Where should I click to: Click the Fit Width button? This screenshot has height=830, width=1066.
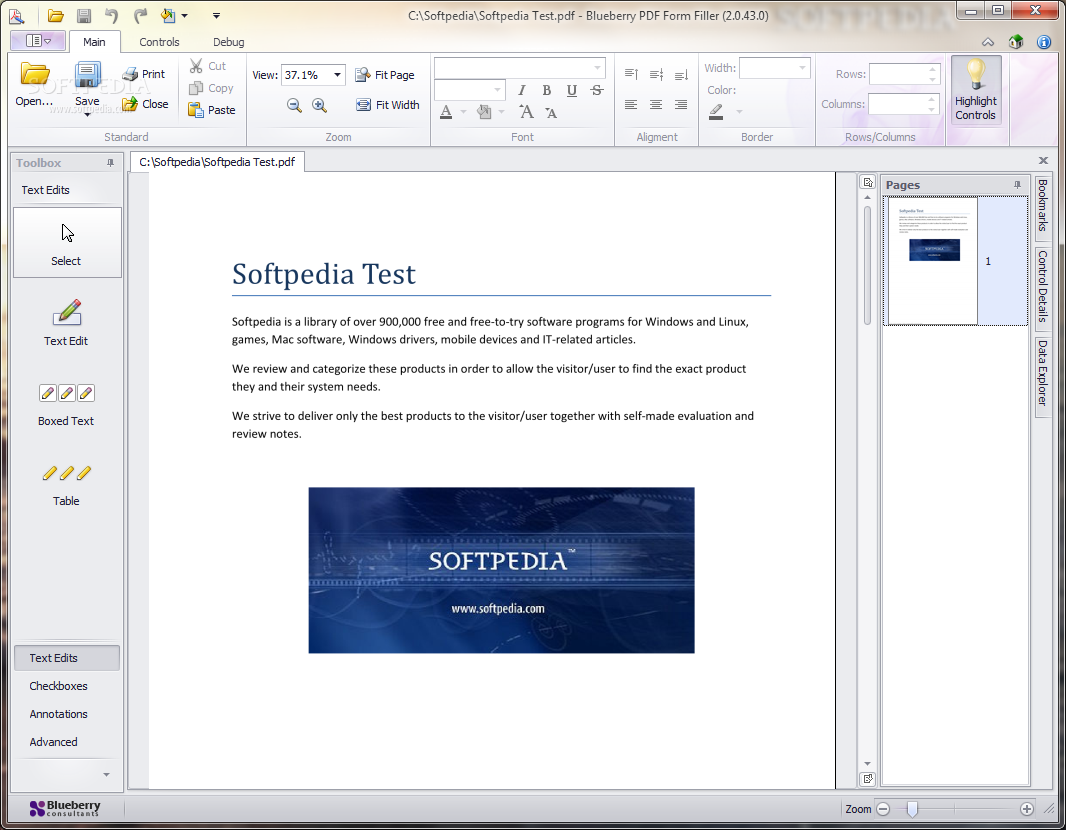click(388, 105)
